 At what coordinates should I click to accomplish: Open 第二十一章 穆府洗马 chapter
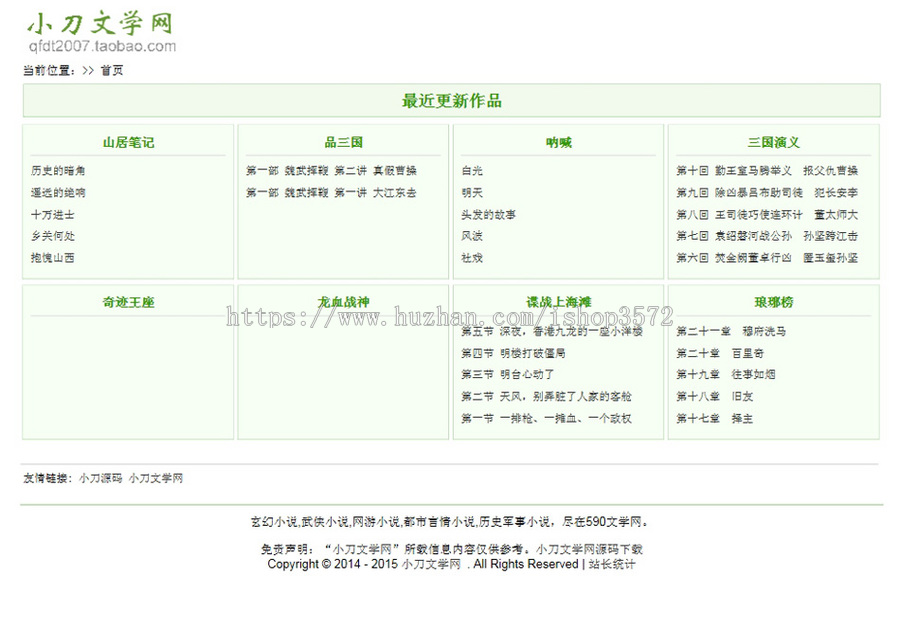coord(731,331)
